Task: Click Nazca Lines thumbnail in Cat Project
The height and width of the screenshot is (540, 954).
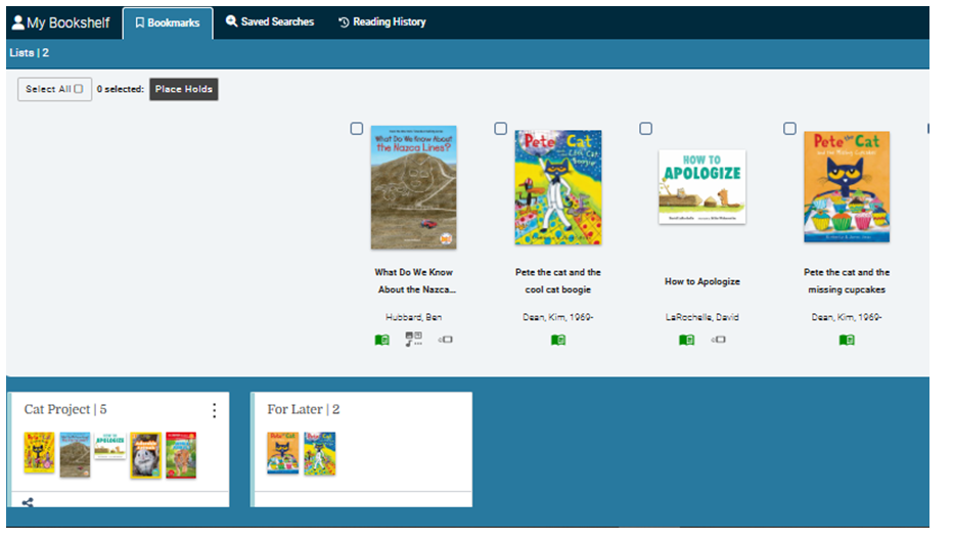Action: [75, 454]
